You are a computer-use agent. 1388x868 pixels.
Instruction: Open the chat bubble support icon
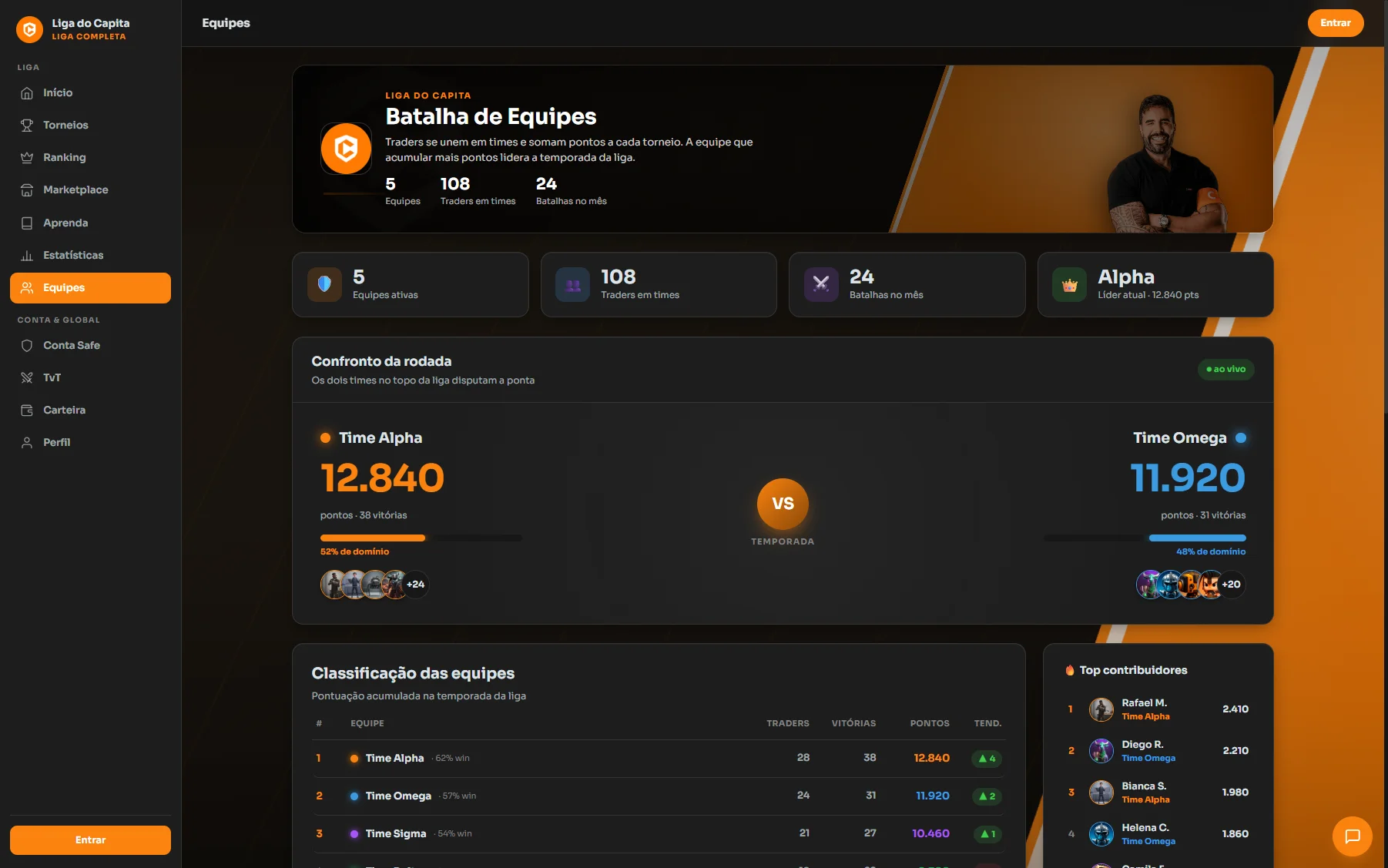[x=1352, y=836]
